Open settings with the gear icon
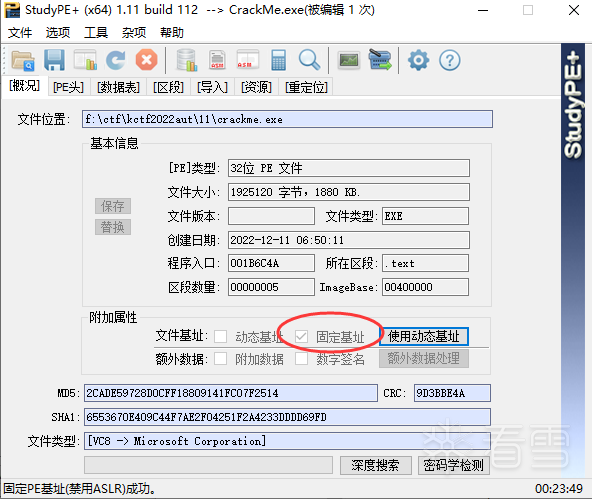 point(419,60)
